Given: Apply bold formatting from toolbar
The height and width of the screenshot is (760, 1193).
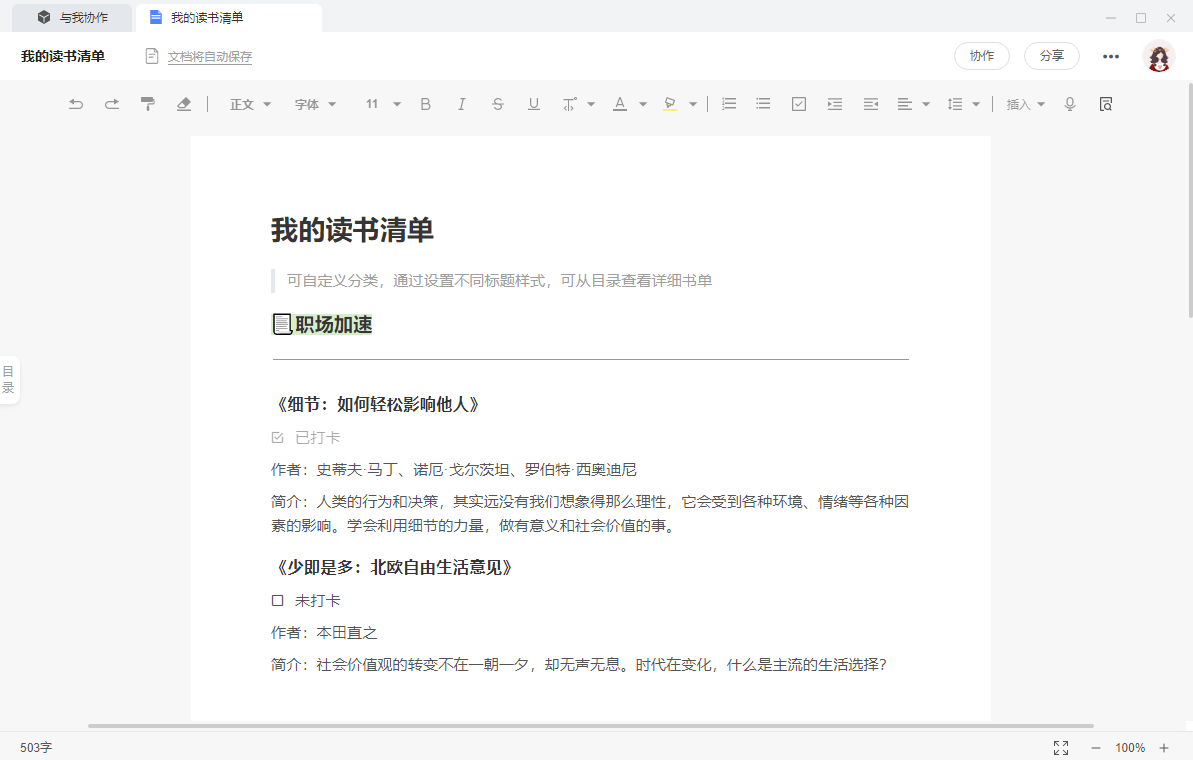Looking at the screenshot, I should click(x=425, y=104).
